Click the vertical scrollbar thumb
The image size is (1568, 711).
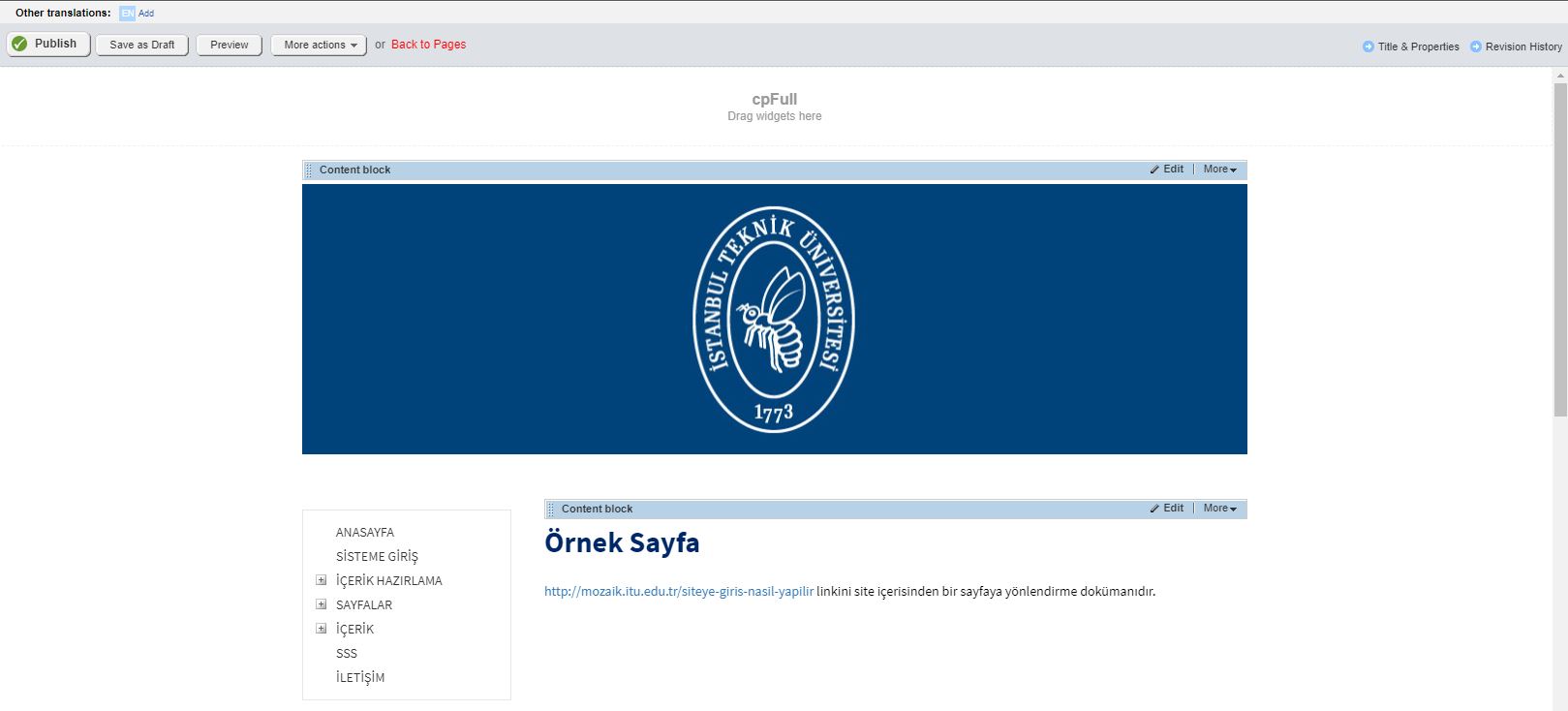[1560, 250]
